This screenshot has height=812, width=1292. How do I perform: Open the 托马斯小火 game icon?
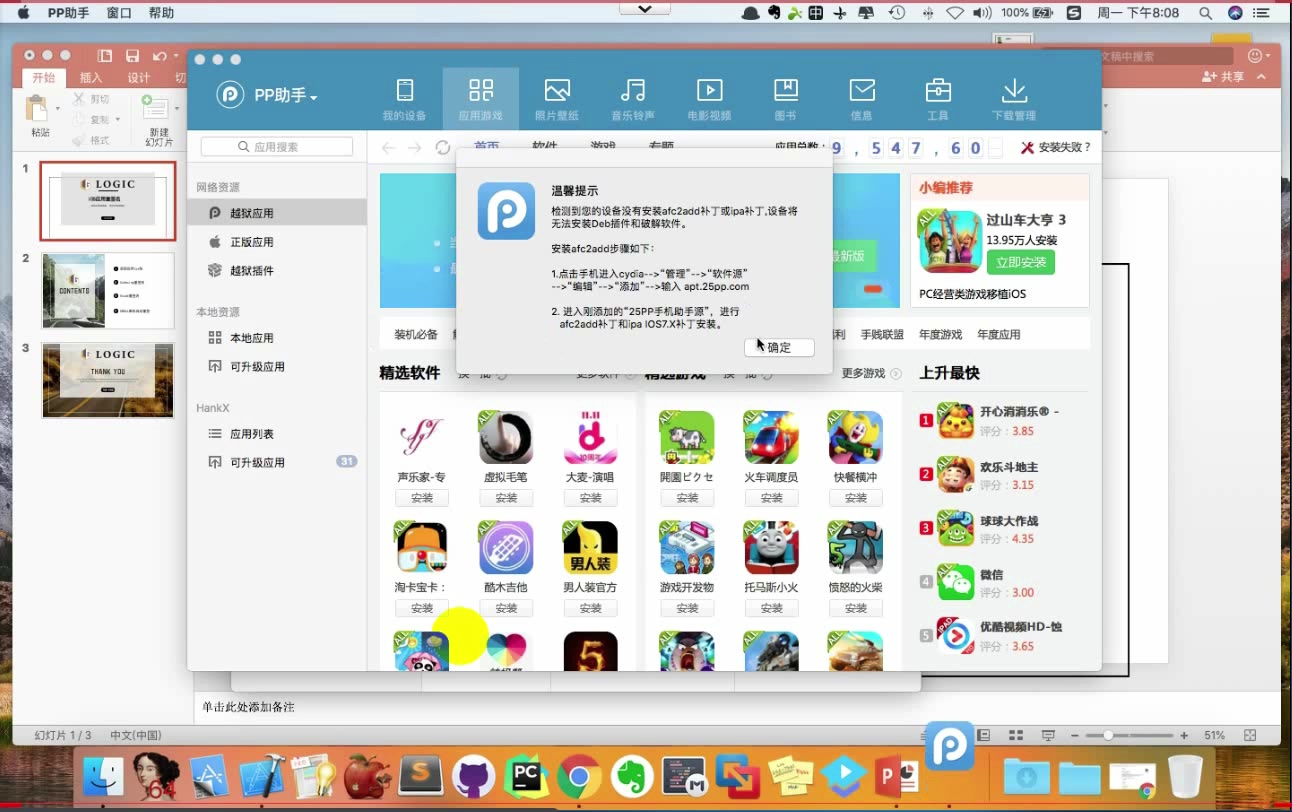tap(771, 548)
